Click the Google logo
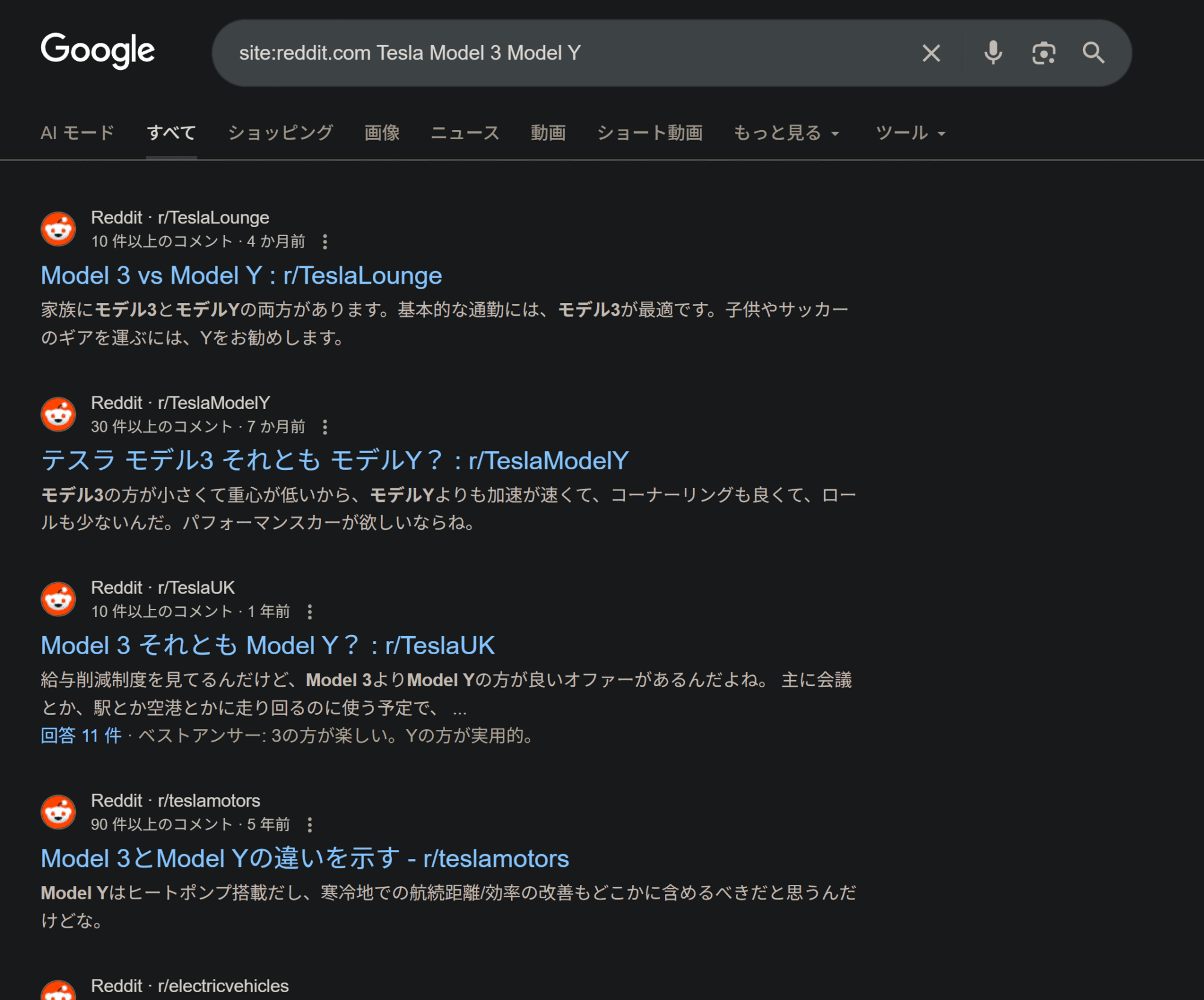The height and width of the screenshot is (1000, 1204). pos(97,51)
